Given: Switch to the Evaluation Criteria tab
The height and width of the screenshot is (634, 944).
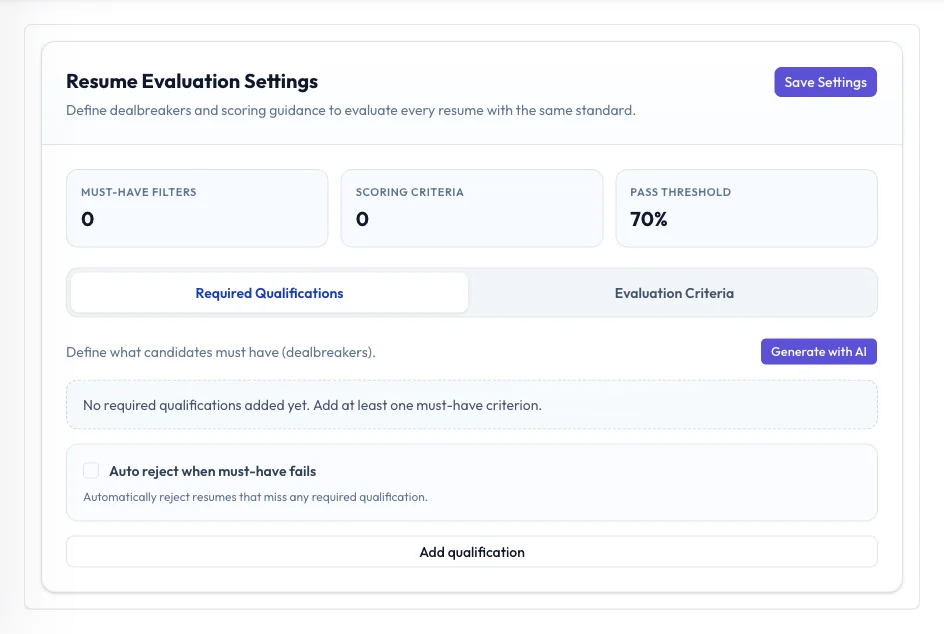Looking at the screenshot, I should (x=674, y=293).
